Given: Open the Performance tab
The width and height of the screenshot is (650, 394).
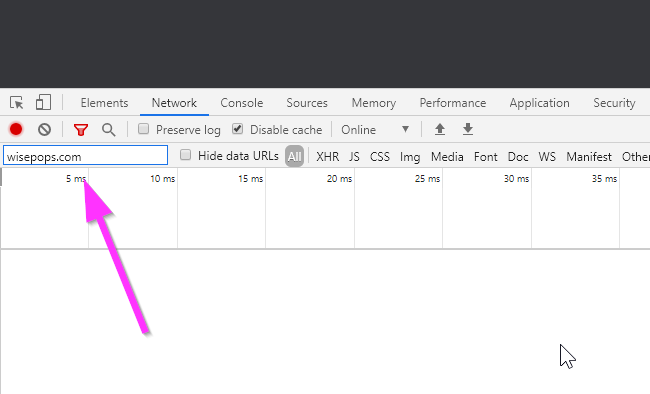Looking at the screenshot, I should [453, 103].
